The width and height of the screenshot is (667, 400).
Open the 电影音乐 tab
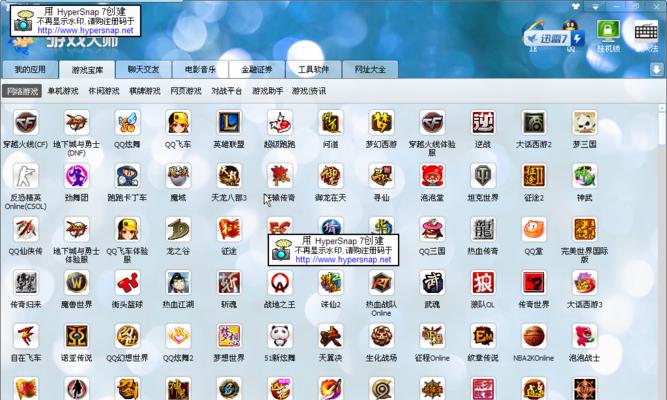point(200,69)
